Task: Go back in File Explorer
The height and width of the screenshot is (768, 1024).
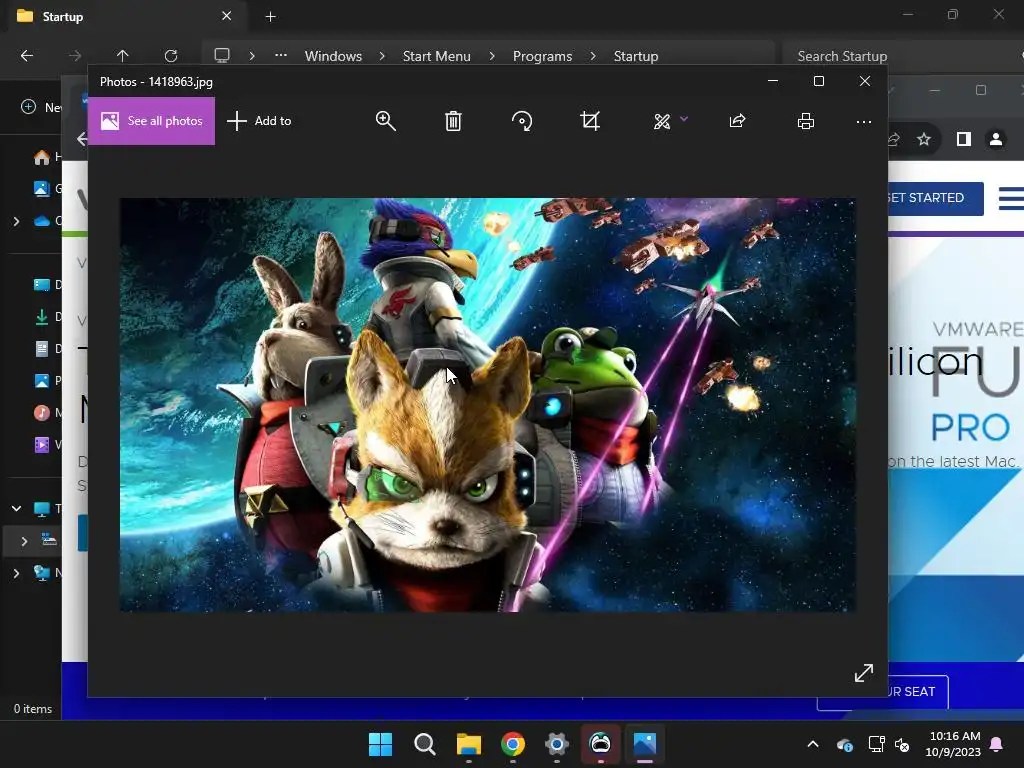Action: [x=27, y=56]
